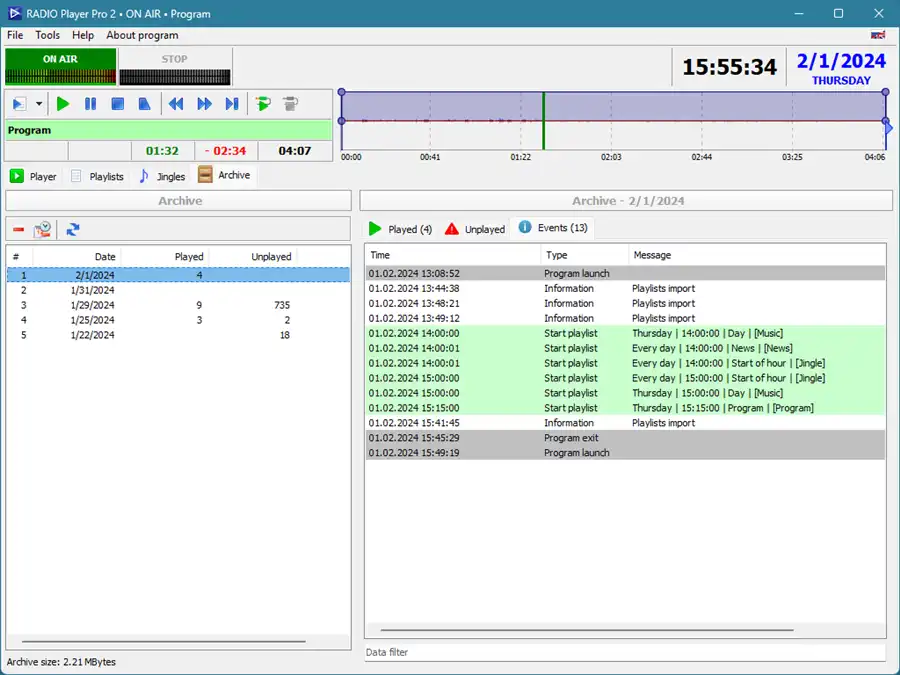Click the Date column header
The image size is (900, 675).
click(76, 257)
